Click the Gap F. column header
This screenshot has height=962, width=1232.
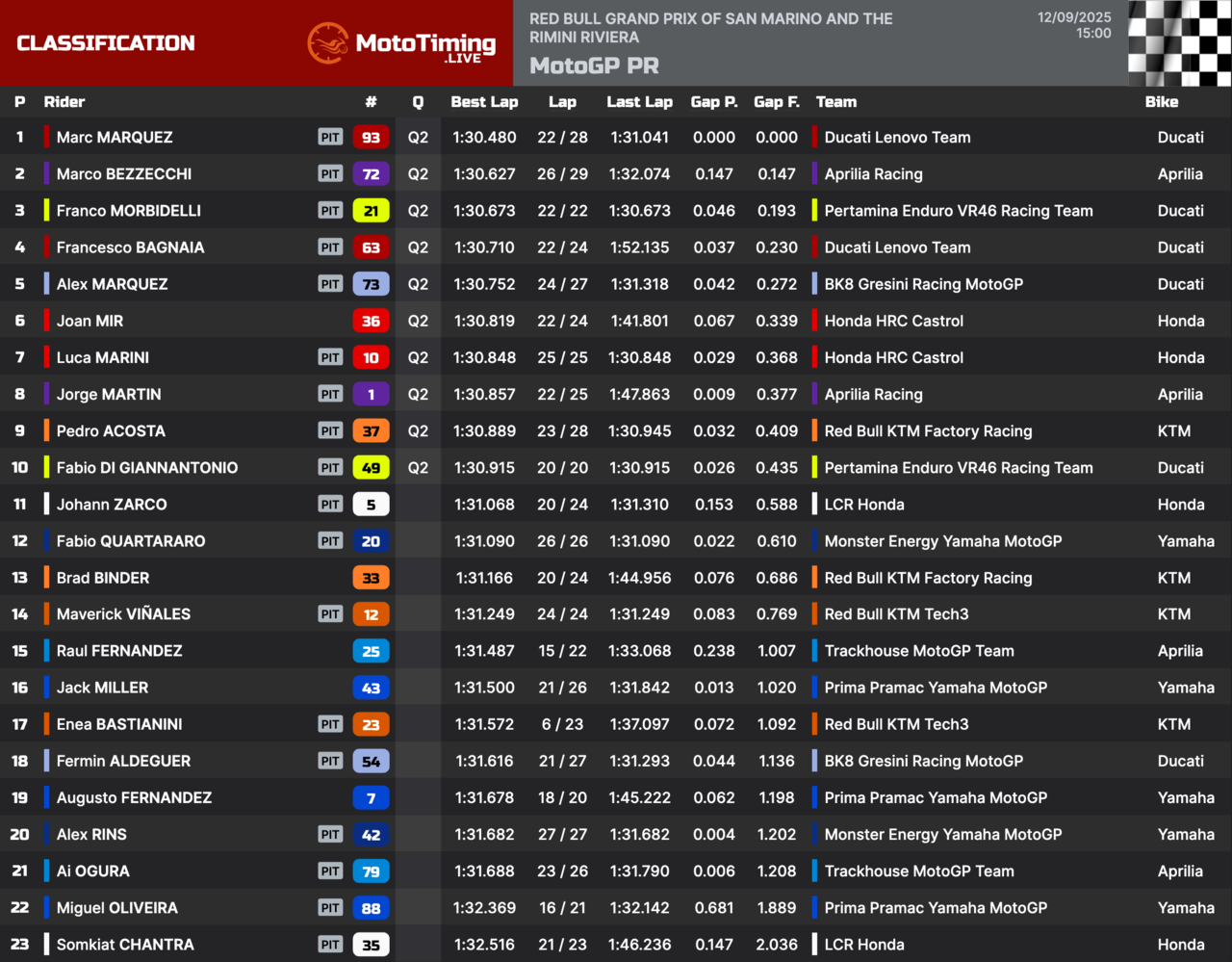[776, 102]
